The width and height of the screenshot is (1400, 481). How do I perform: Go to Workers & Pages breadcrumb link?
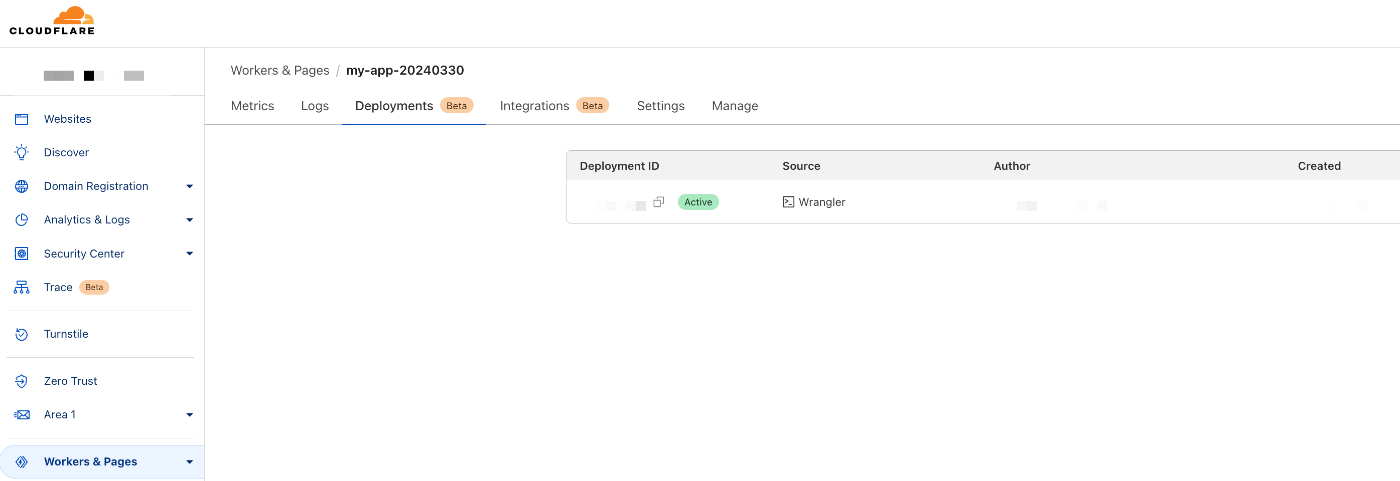pos(280,71)
